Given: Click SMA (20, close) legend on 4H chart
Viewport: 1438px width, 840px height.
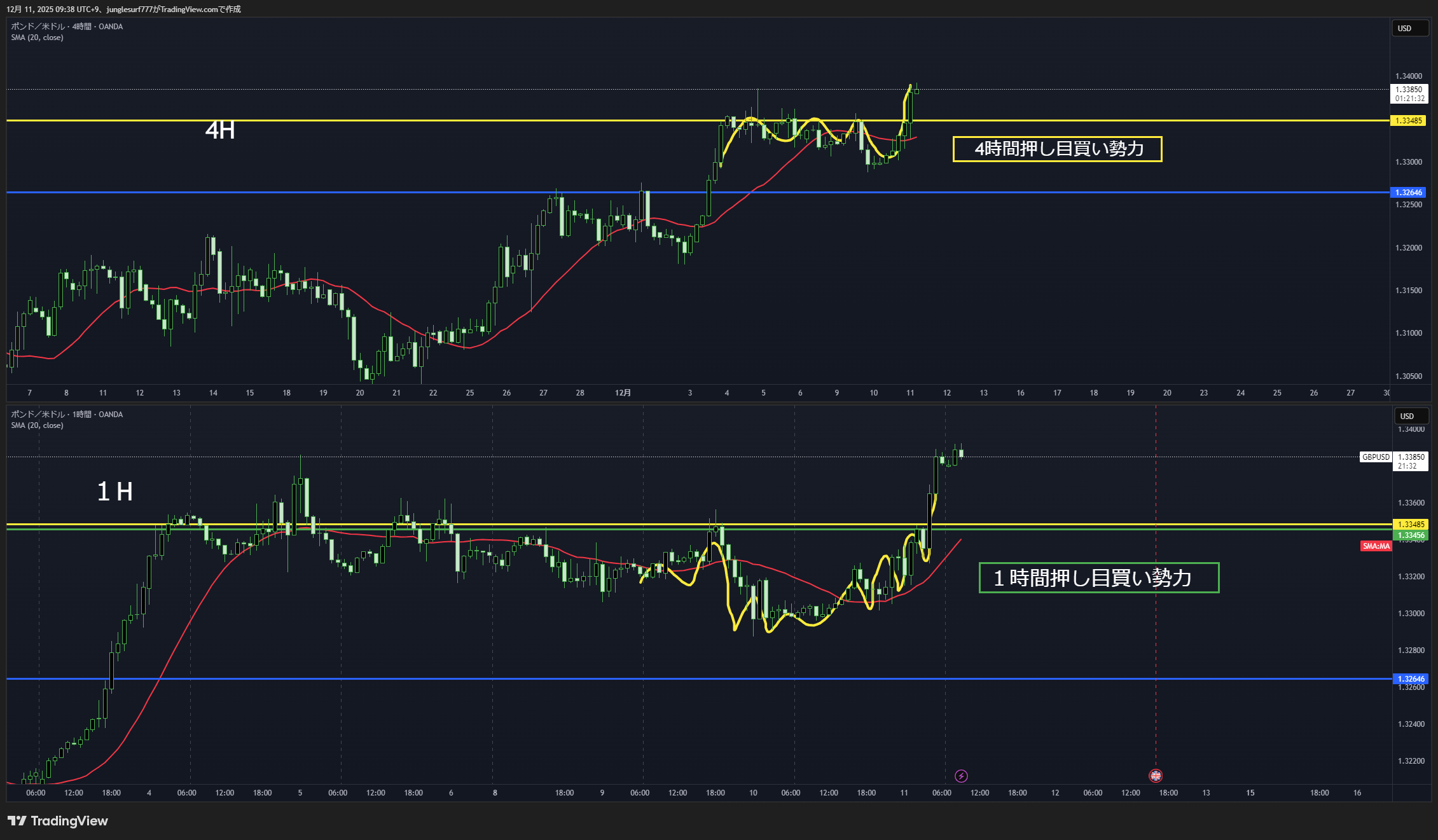Looking at the screenshot, I should tap(37, 38).
